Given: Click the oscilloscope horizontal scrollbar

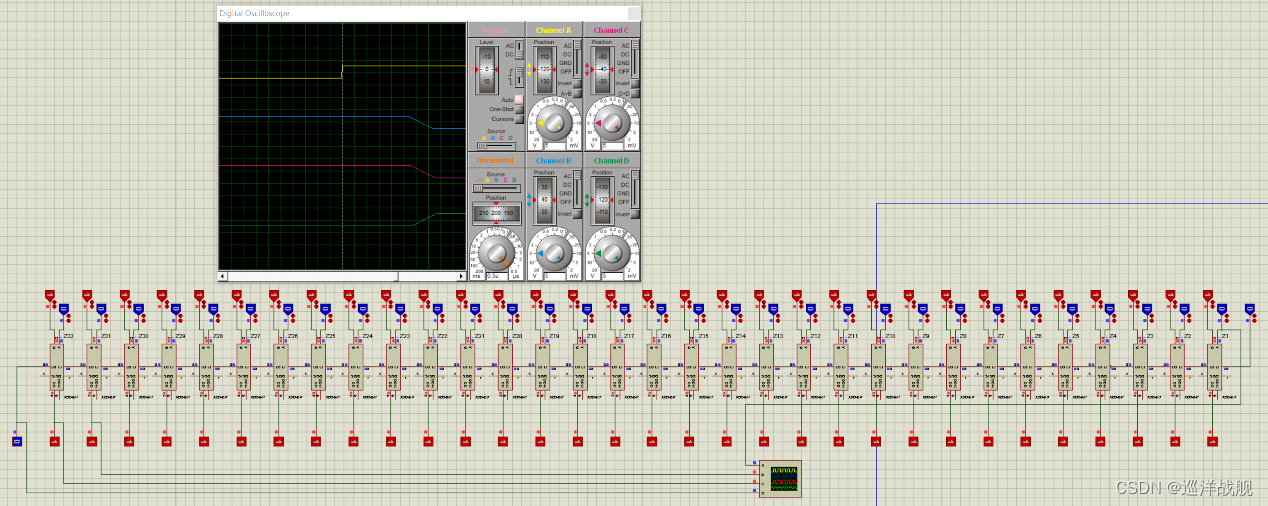Looking at the screenshot, I should tap(342, 276).
